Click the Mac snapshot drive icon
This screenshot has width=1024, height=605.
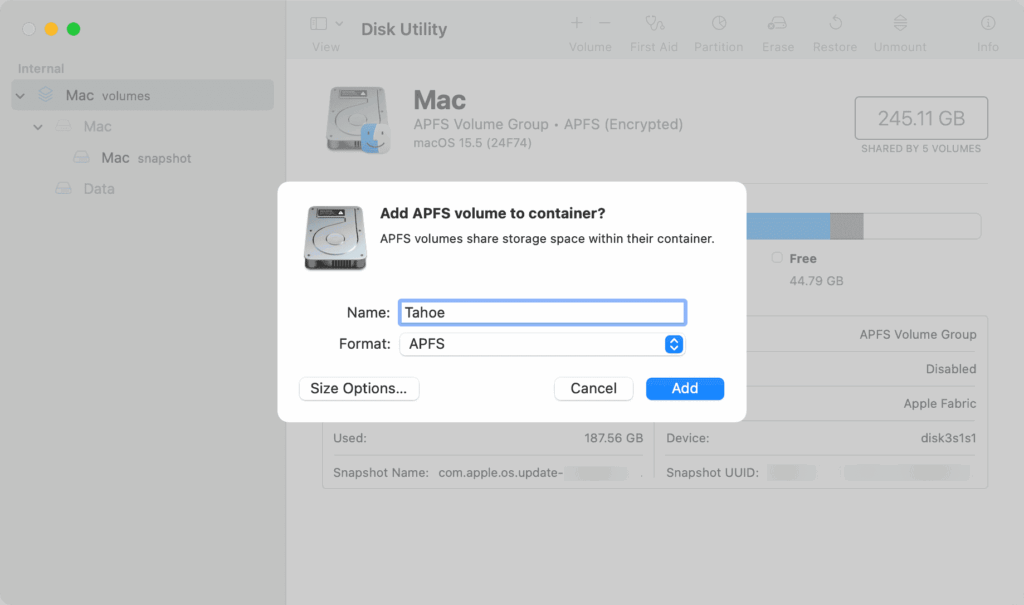pyautogui.click(x=81, y=157)
